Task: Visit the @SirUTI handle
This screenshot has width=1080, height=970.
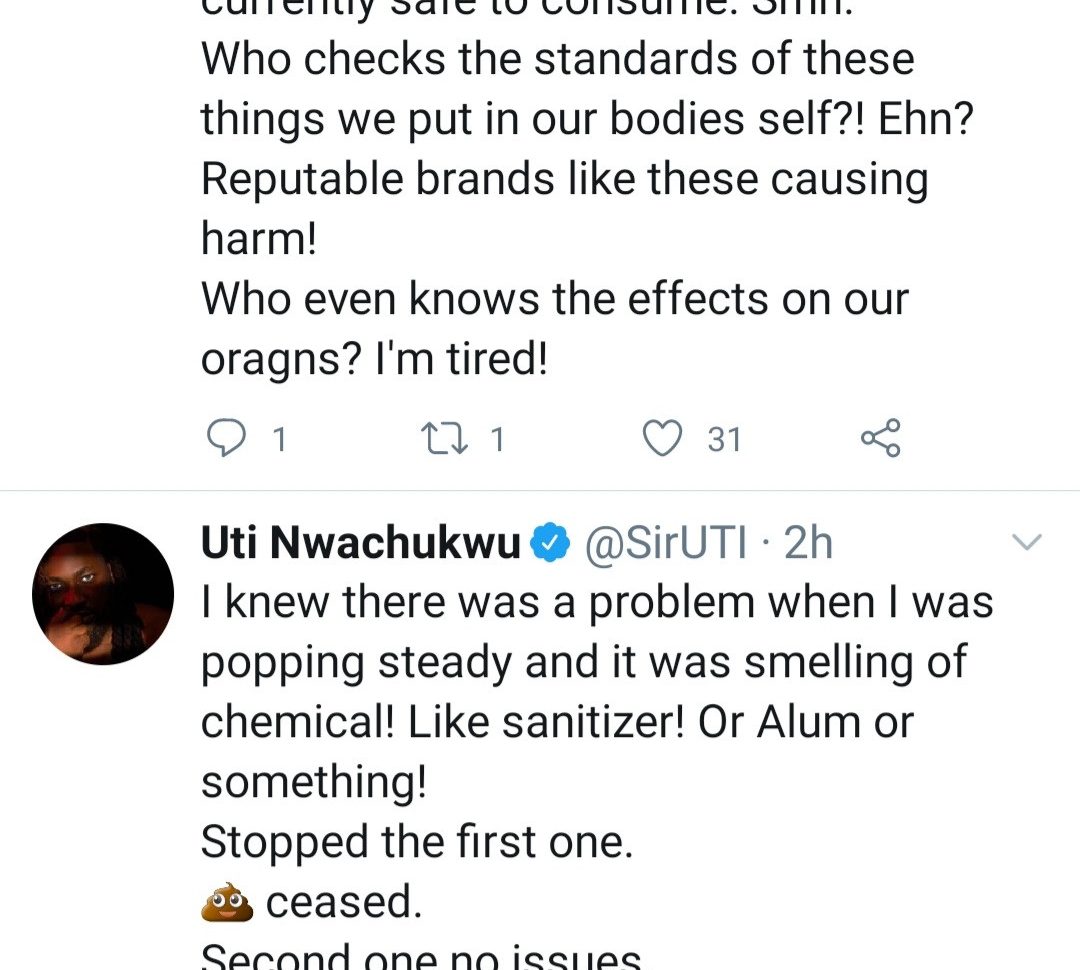Action: (x=666, y=543)
